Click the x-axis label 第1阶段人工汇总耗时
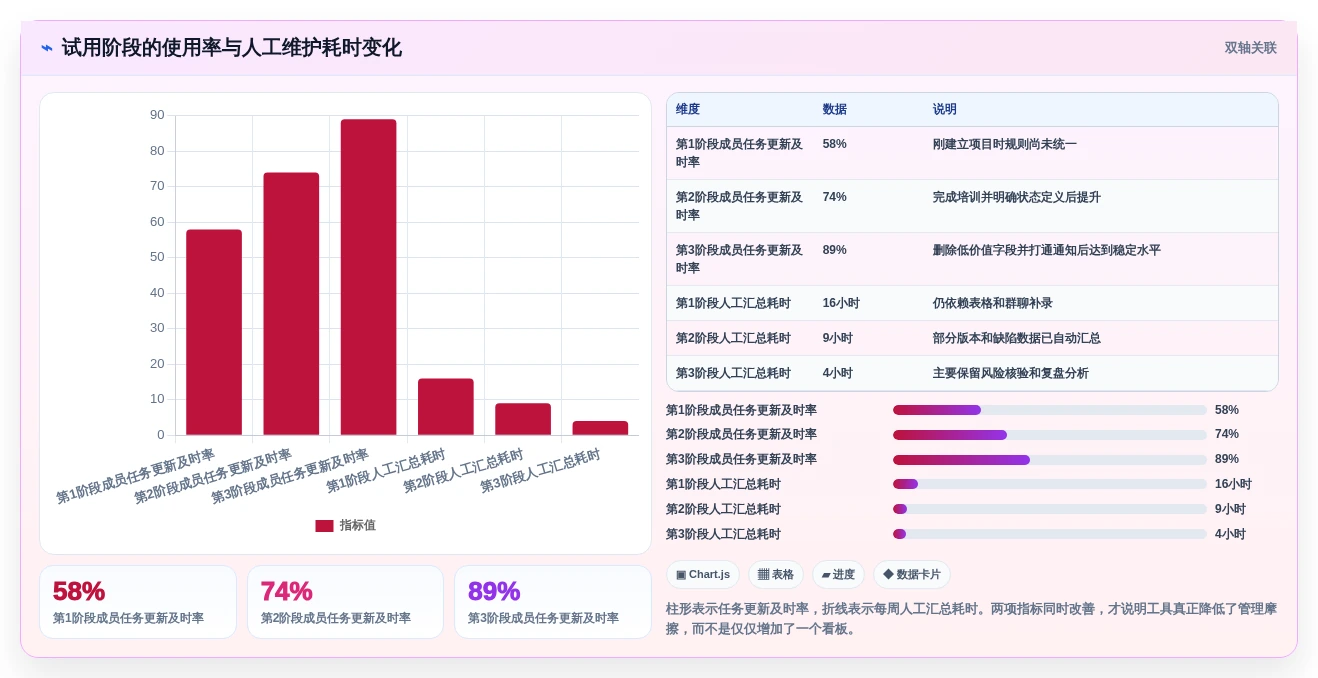Viewport: 1318px width, 678px height. pyautogui.click(x=386, y=471)
